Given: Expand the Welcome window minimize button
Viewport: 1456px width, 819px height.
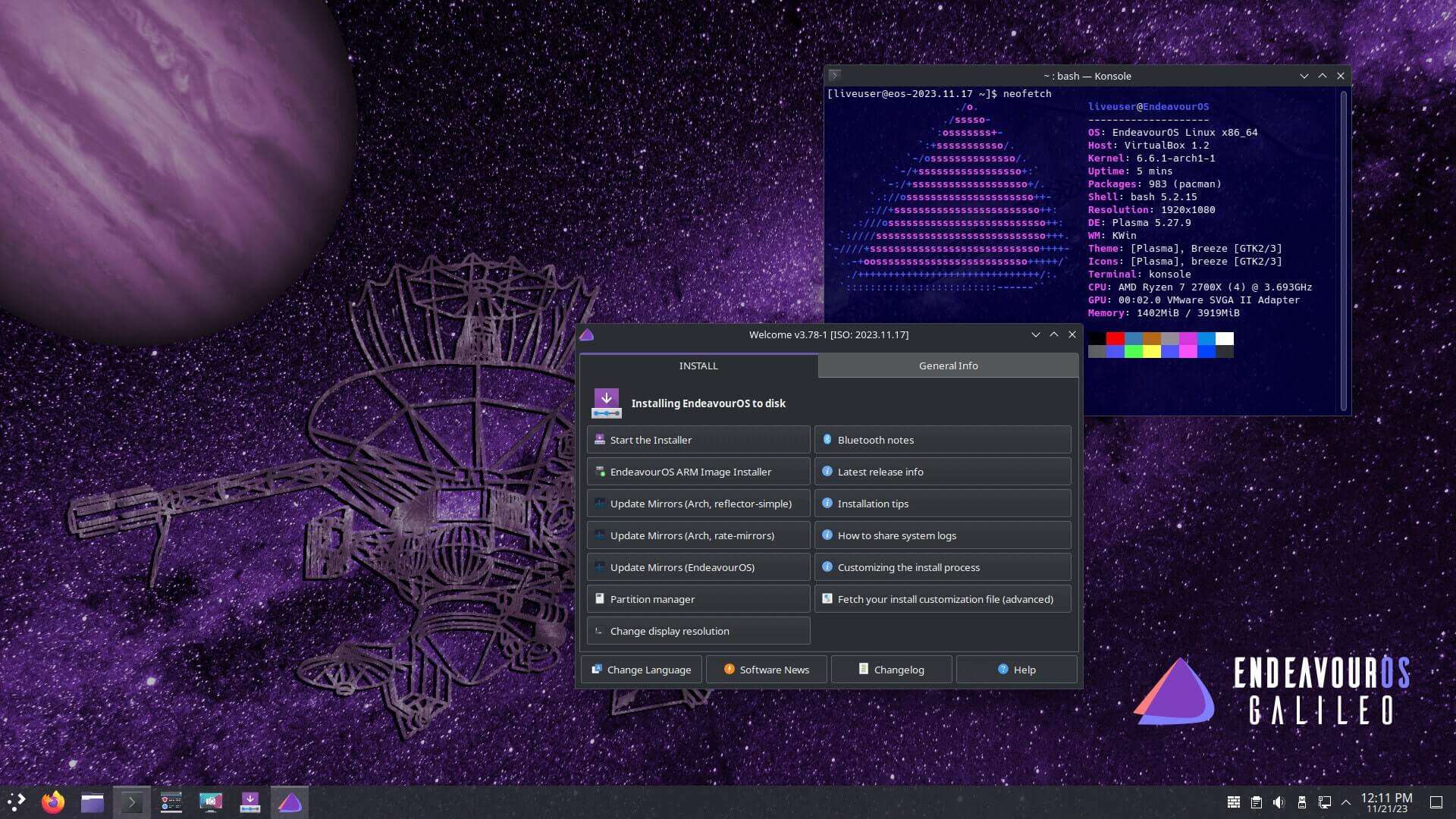Looking at the screenshot, I should point(1035,334).
